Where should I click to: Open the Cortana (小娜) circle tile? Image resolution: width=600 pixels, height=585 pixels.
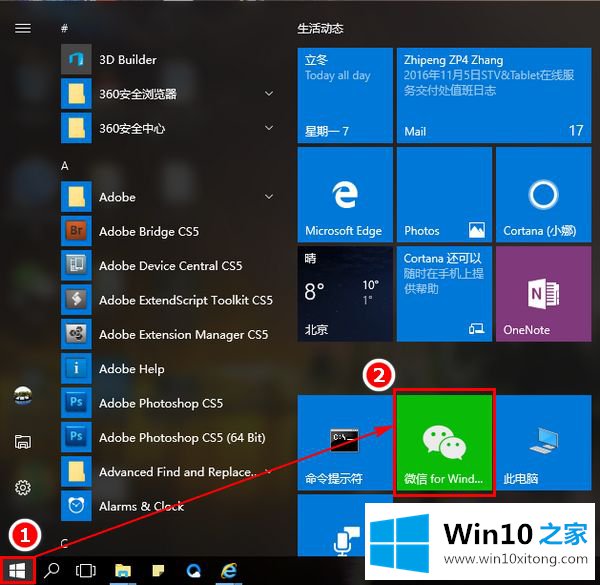coord(543,195)
